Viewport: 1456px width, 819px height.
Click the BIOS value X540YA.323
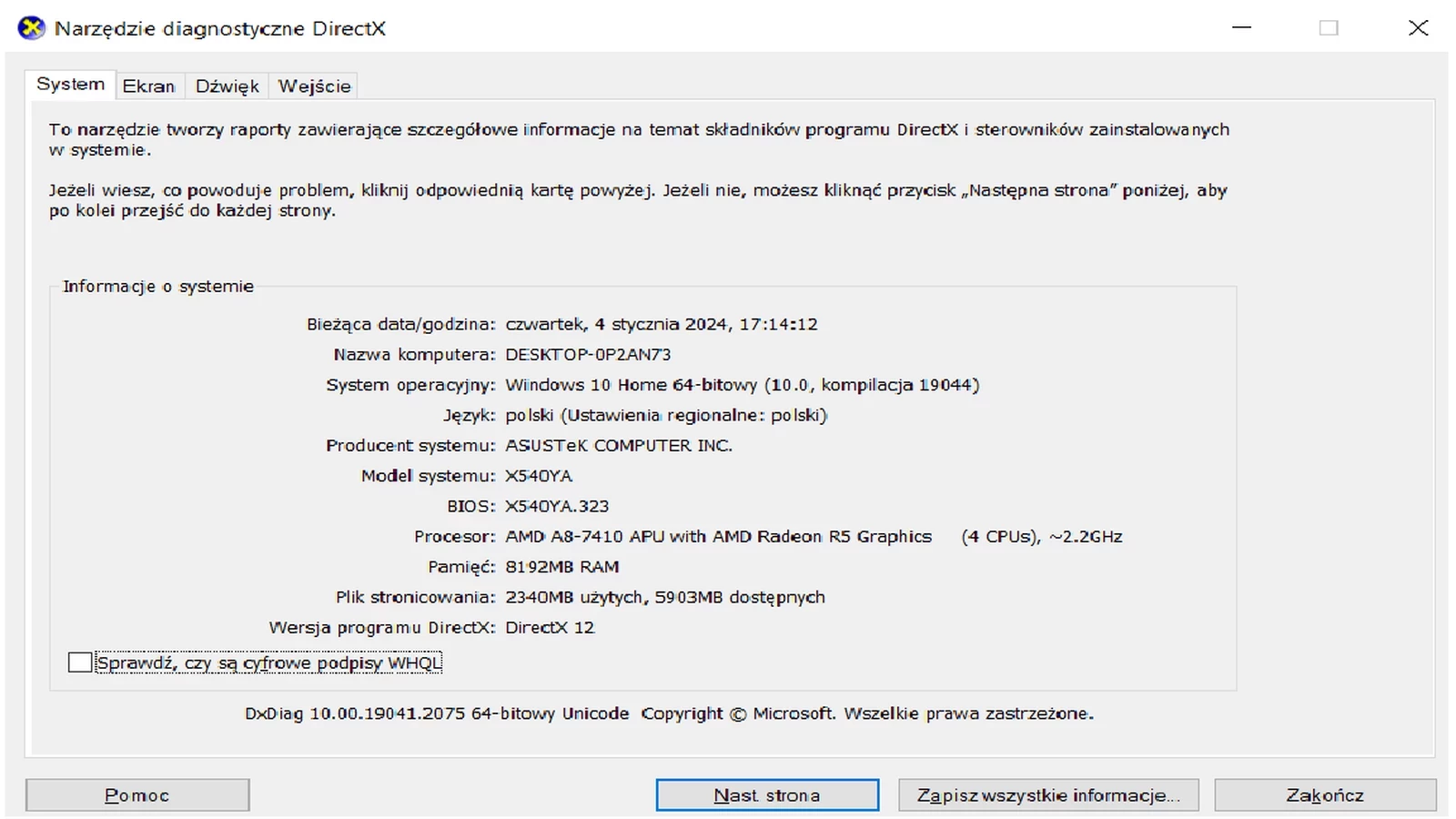click(x=557, y=506)
